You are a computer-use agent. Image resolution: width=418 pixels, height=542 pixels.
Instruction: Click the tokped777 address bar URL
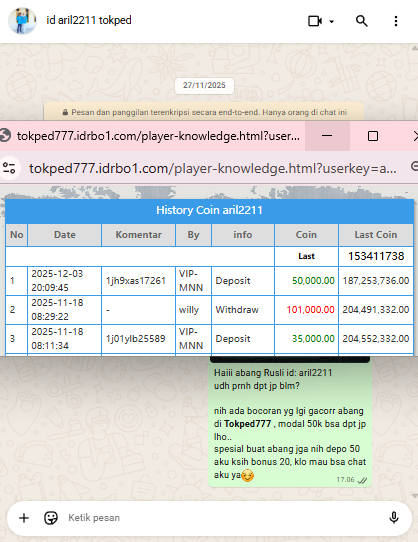[x=213, y=168]
